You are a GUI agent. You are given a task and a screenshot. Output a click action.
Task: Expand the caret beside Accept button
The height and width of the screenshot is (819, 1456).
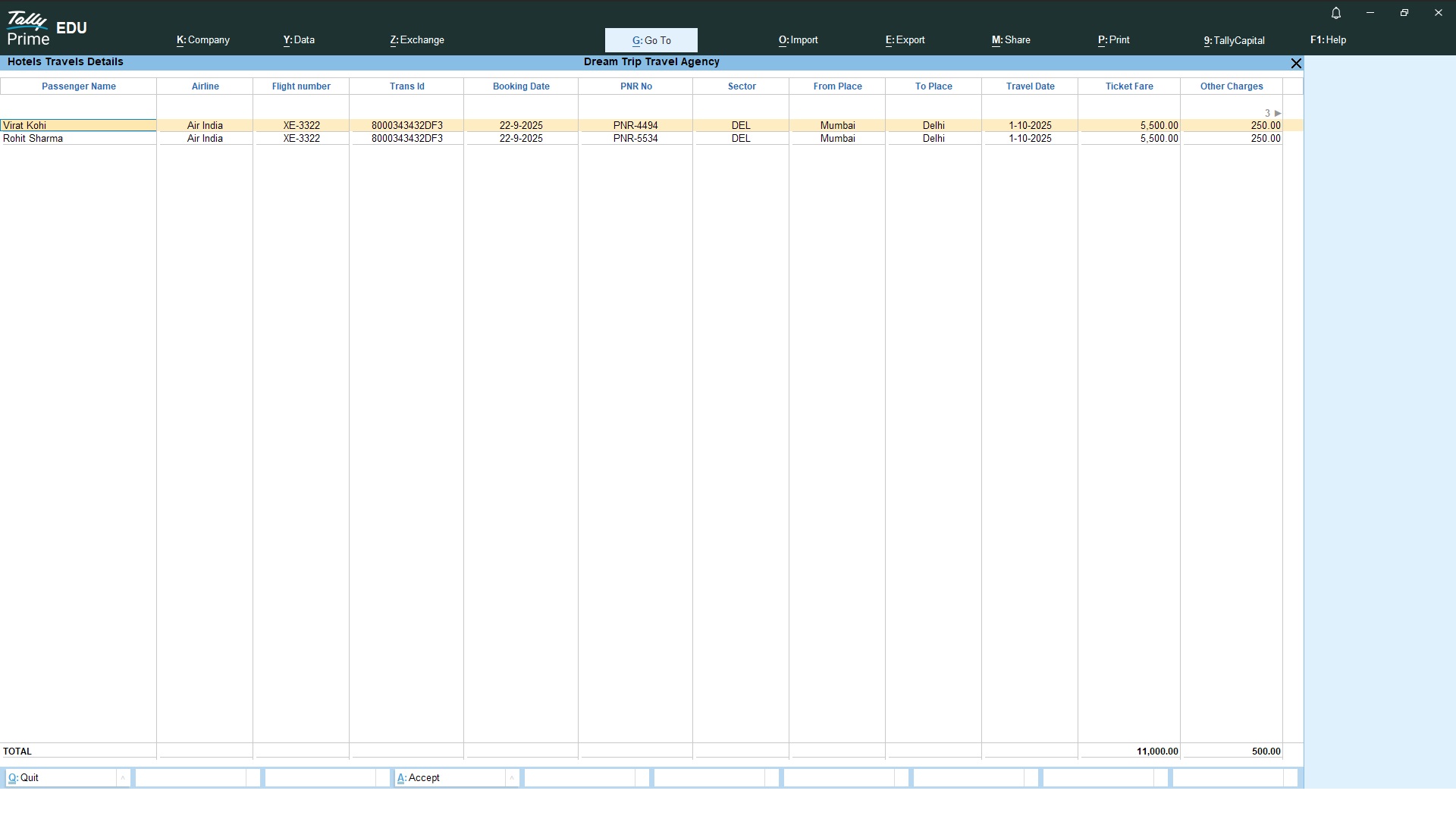(x=512, y=778)
